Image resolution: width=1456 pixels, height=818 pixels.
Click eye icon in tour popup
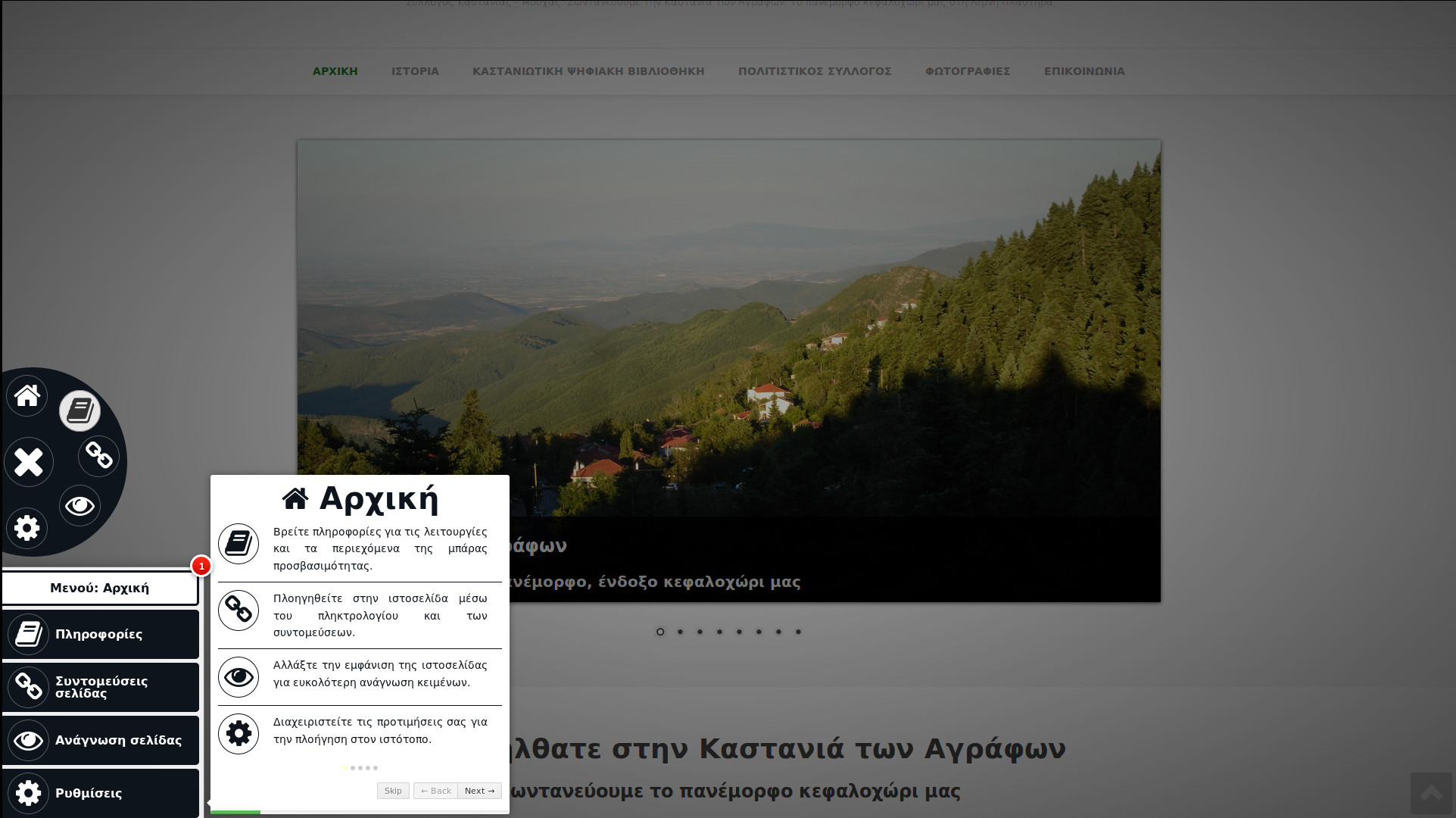coord(239,676)
